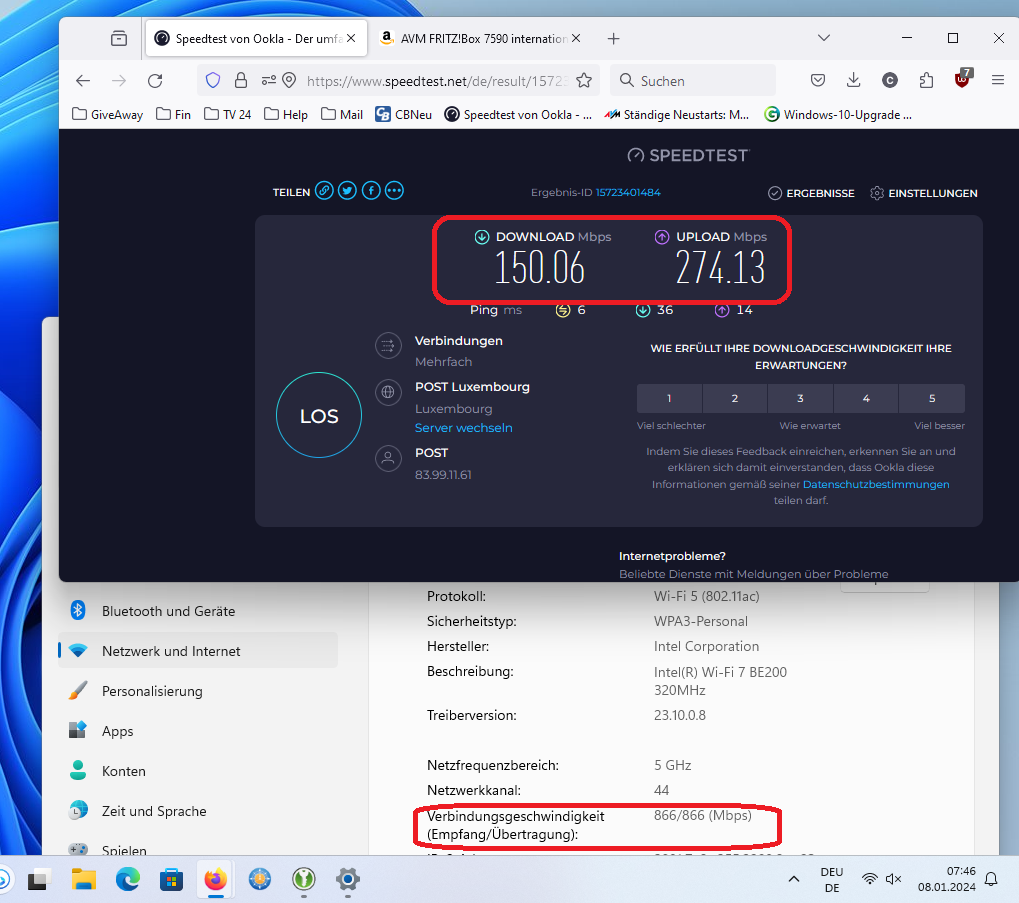Open more share options icon
The width and height of the screenshot is (1019, 903).
[x=394, y=191]
